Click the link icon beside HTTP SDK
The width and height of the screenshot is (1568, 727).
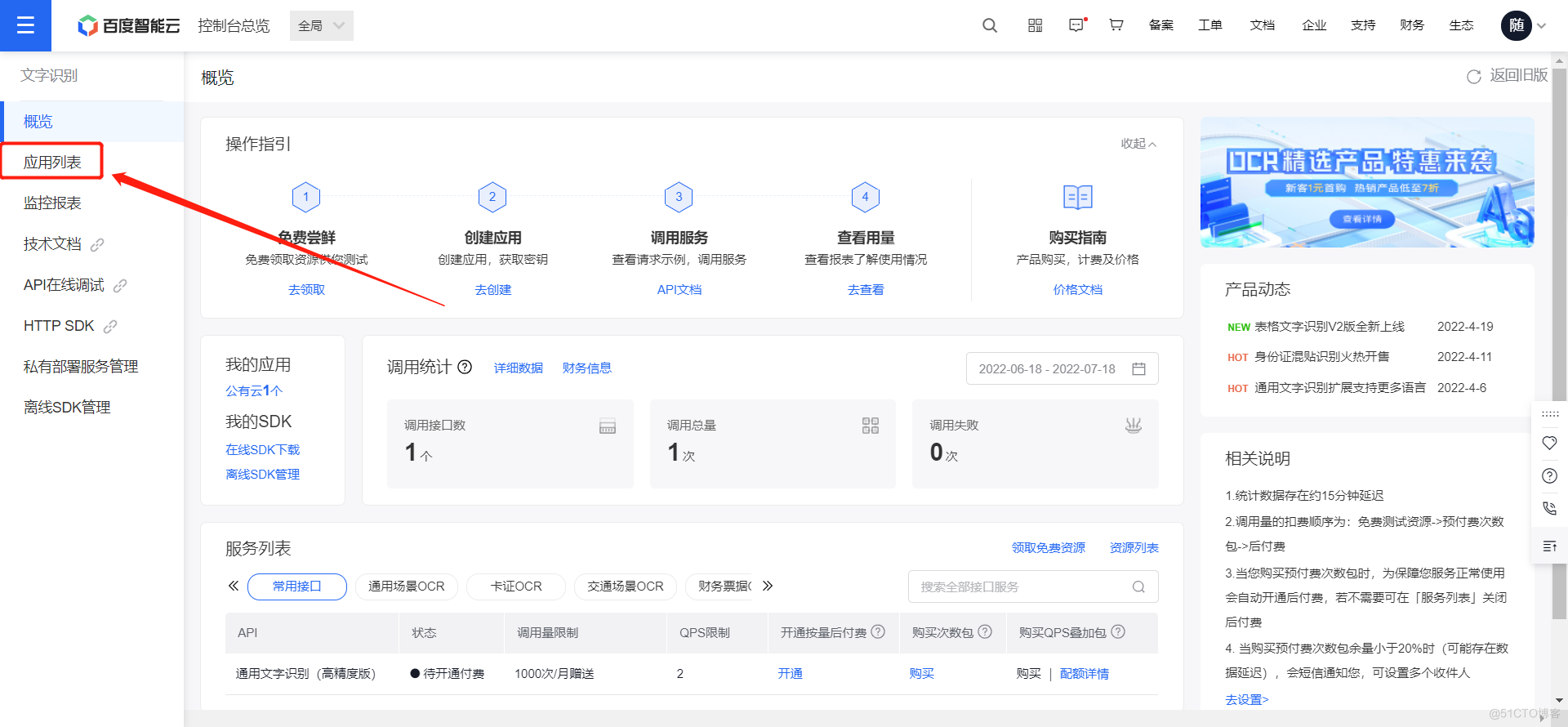110,326
